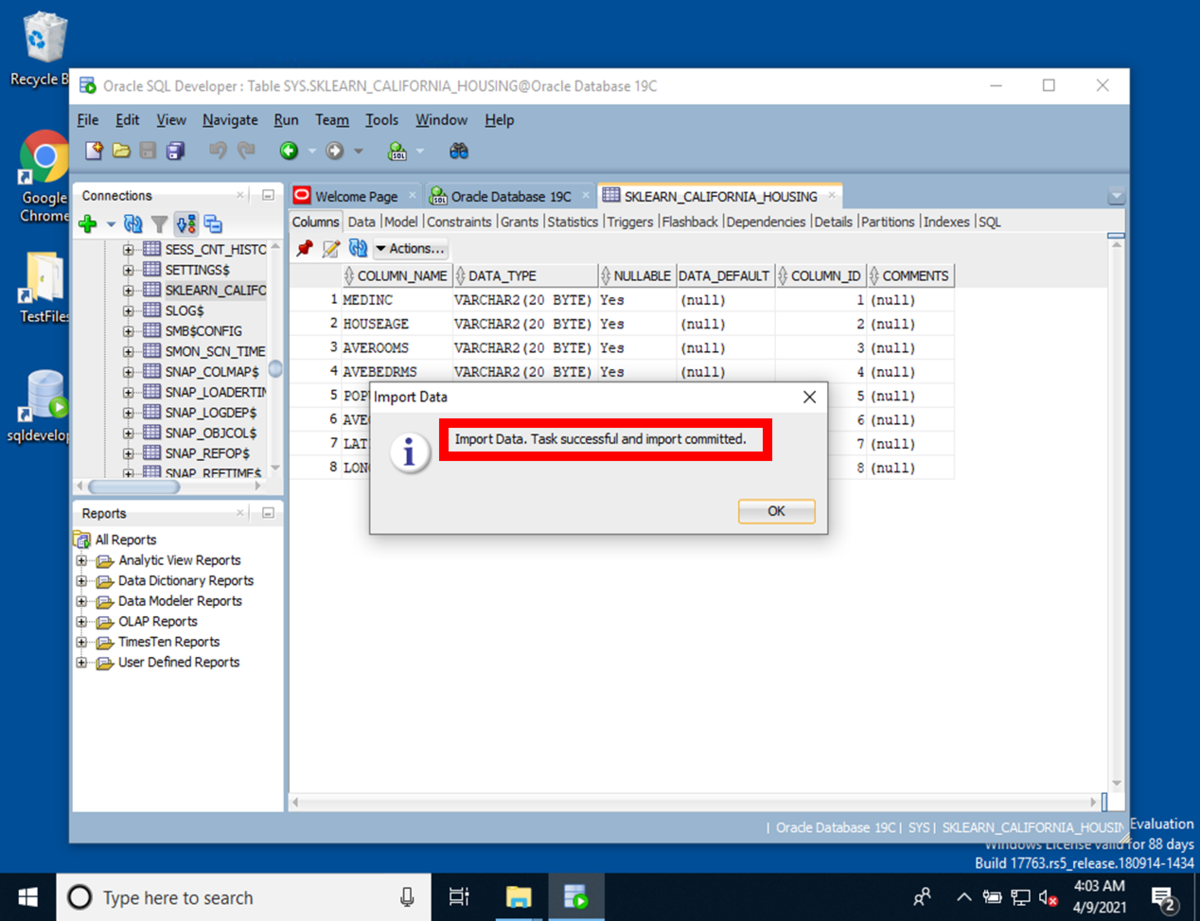Open the Navigate menu
This screenshot has height=921, width=1200.
(230, 120)
